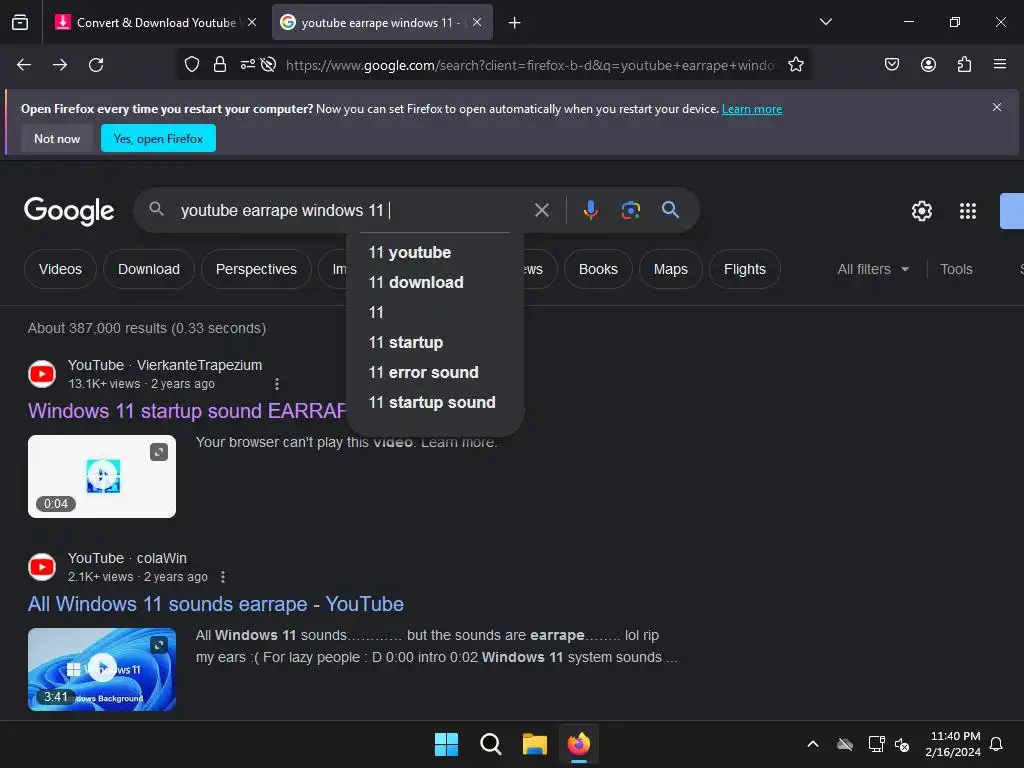Image resolution: width=1024 pixels, height=768 pixels.
Task: Expand the All Windows 11 sounds video preview
Action: pos(159,645)
